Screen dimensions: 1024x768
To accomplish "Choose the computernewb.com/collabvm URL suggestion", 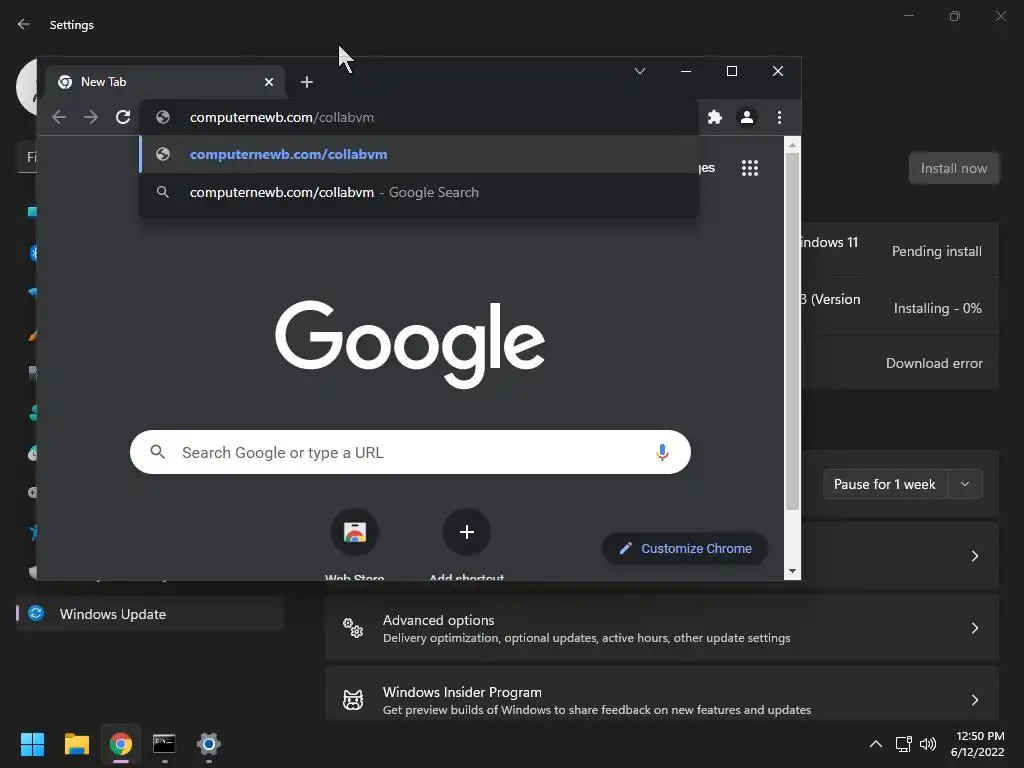I will point(419,155).
